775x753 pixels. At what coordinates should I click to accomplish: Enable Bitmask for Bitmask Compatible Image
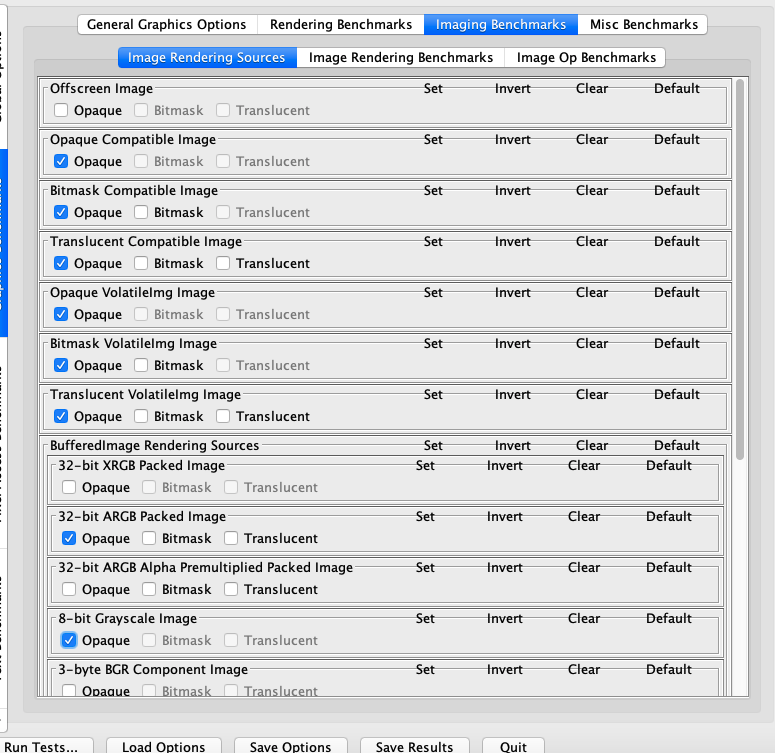(142, 212)
